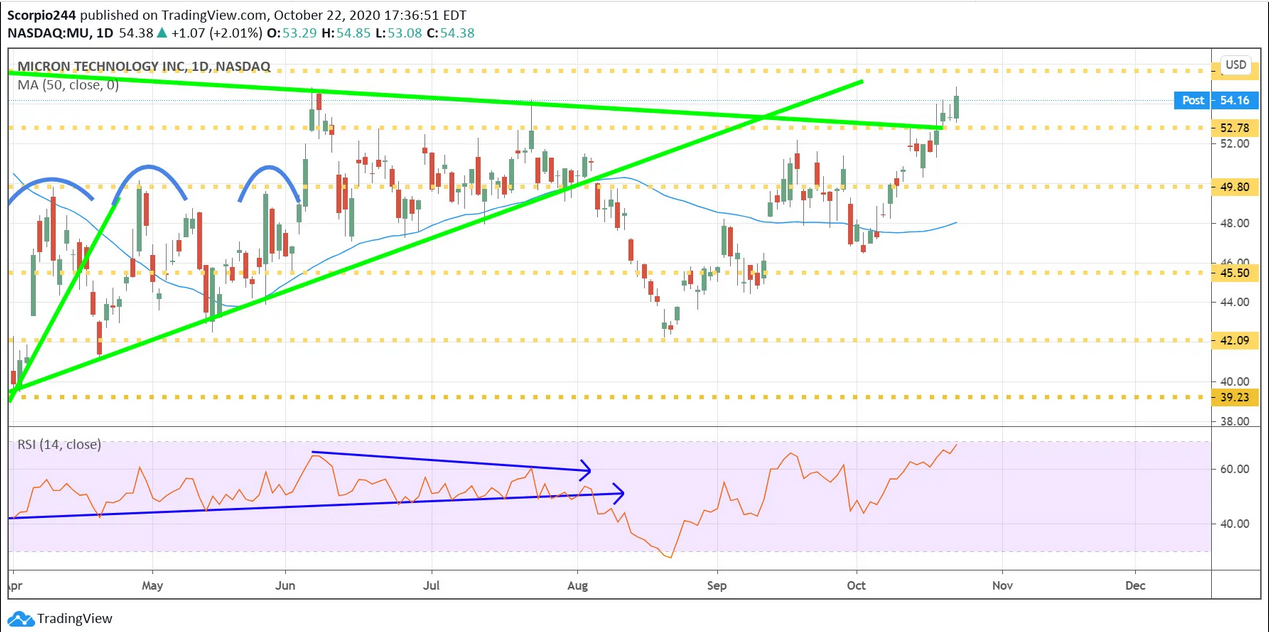Screen dimensions: 1269x632
Task: Click the 48.00 price axis value
Action: 1235,223
